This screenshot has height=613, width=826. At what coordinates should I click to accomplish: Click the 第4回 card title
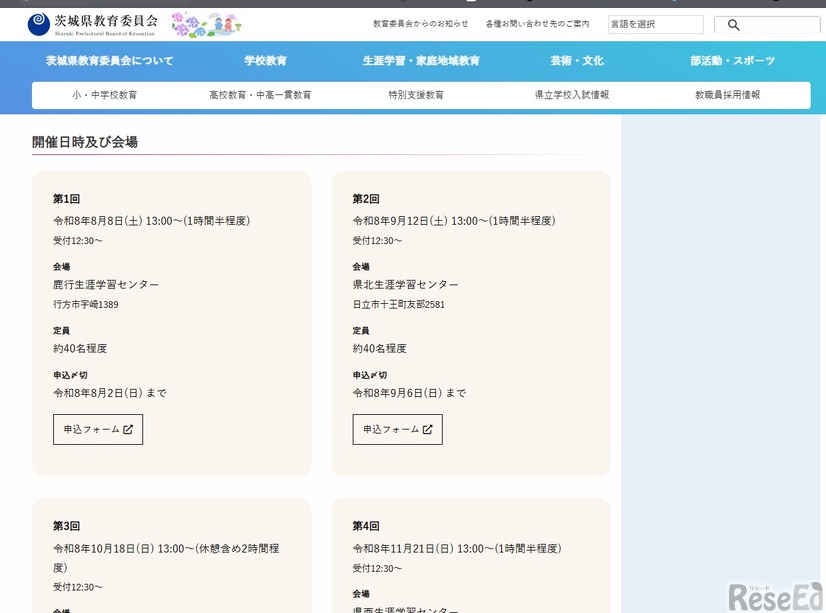coord(366,526)
